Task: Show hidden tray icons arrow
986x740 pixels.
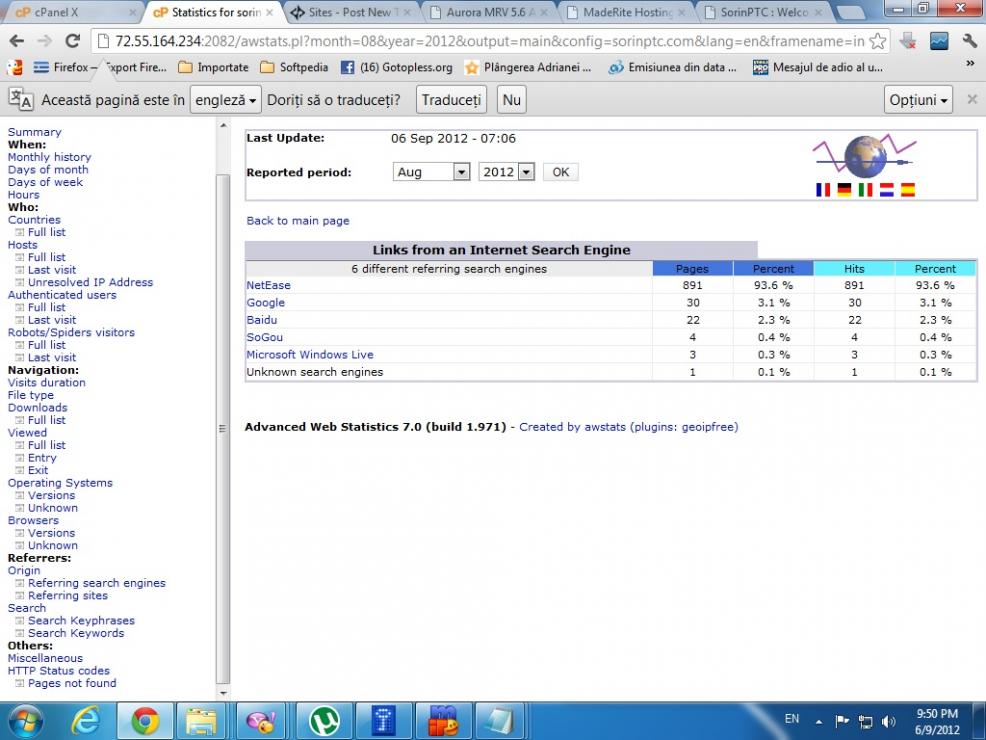Action: [819, 722]
